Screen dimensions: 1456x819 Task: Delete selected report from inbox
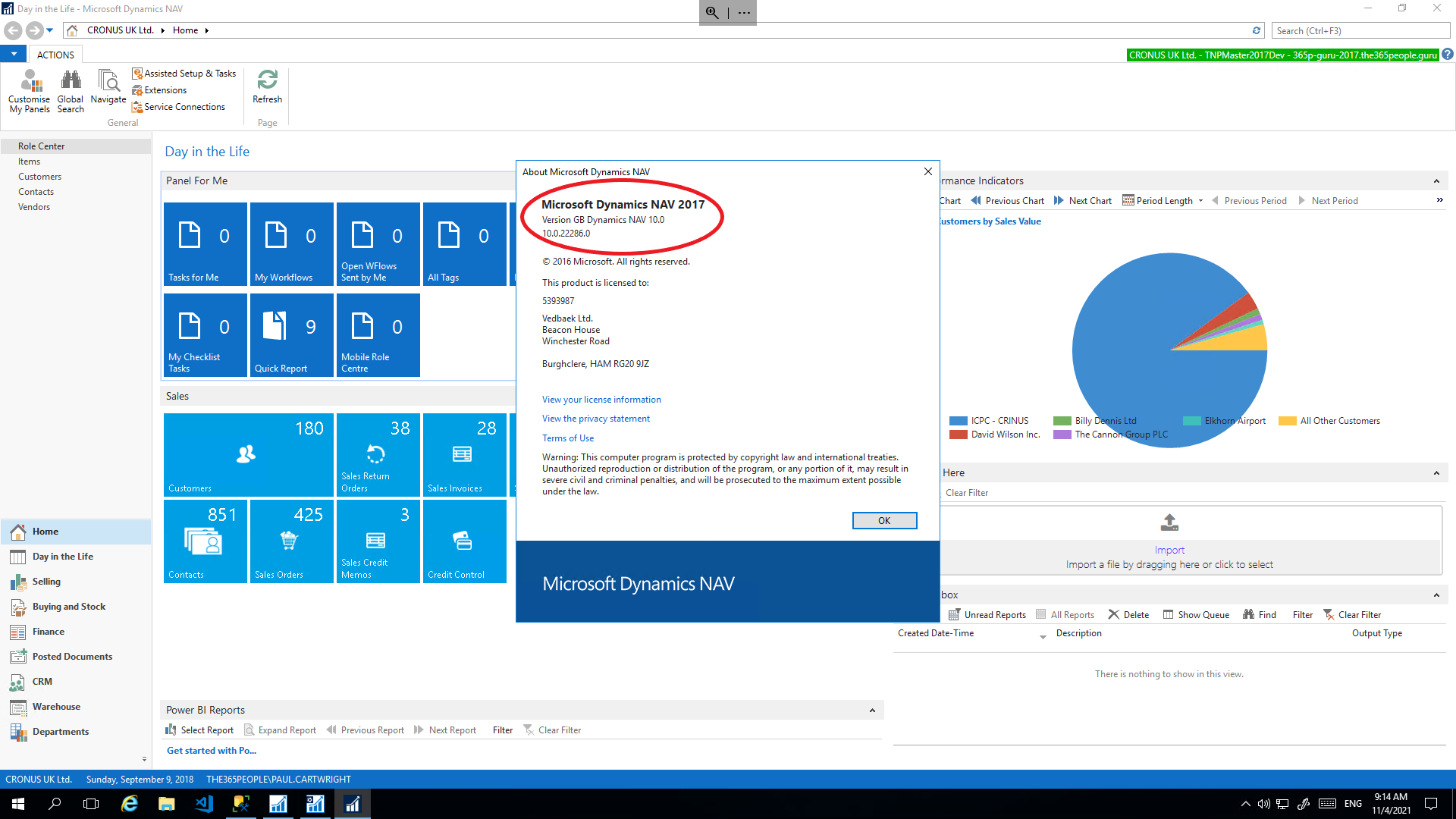tap(1128, 614)
